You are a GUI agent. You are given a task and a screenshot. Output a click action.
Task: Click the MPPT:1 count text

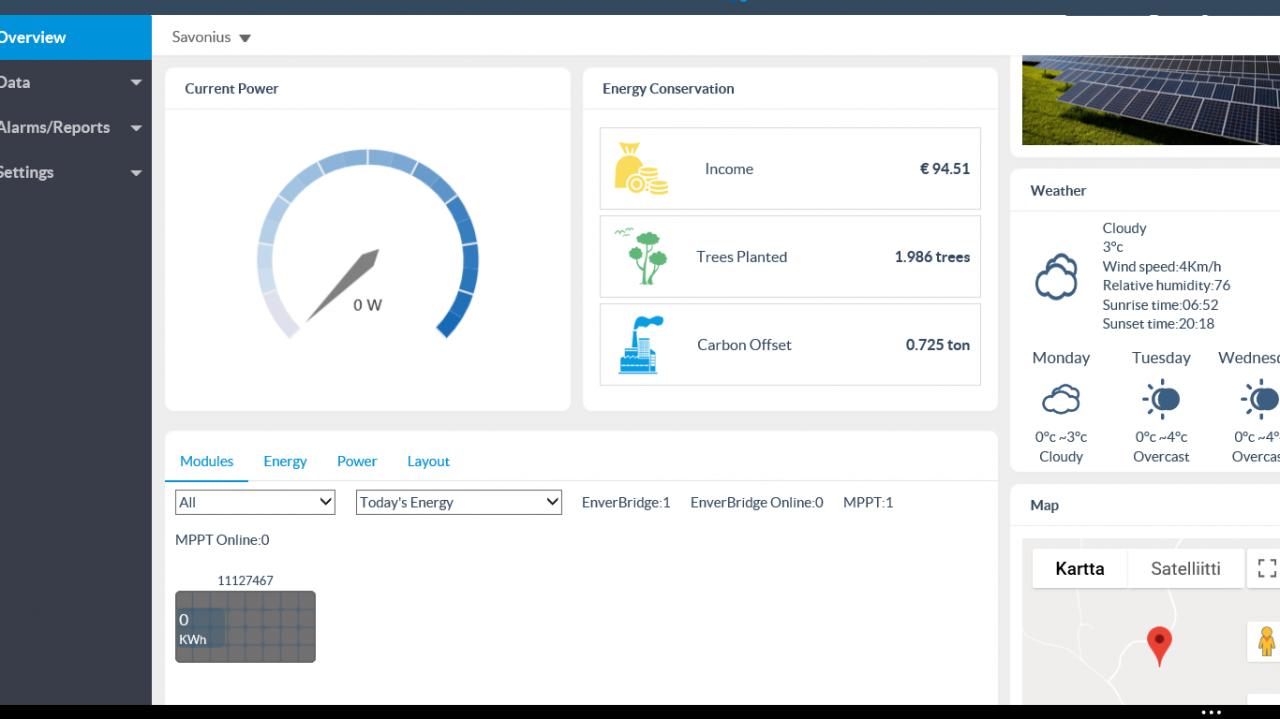[x=868, y=502]
